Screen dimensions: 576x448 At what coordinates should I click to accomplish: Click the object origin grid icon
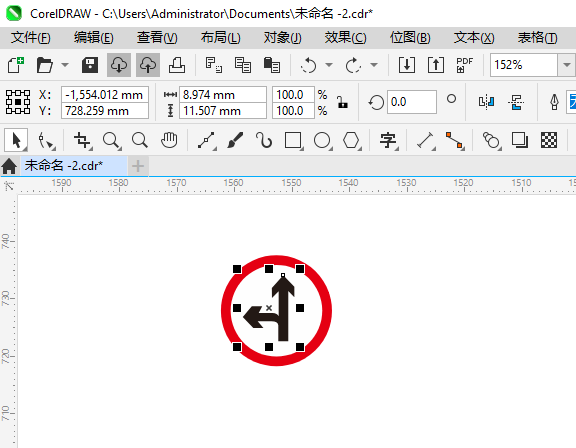[x=18, y=102]
